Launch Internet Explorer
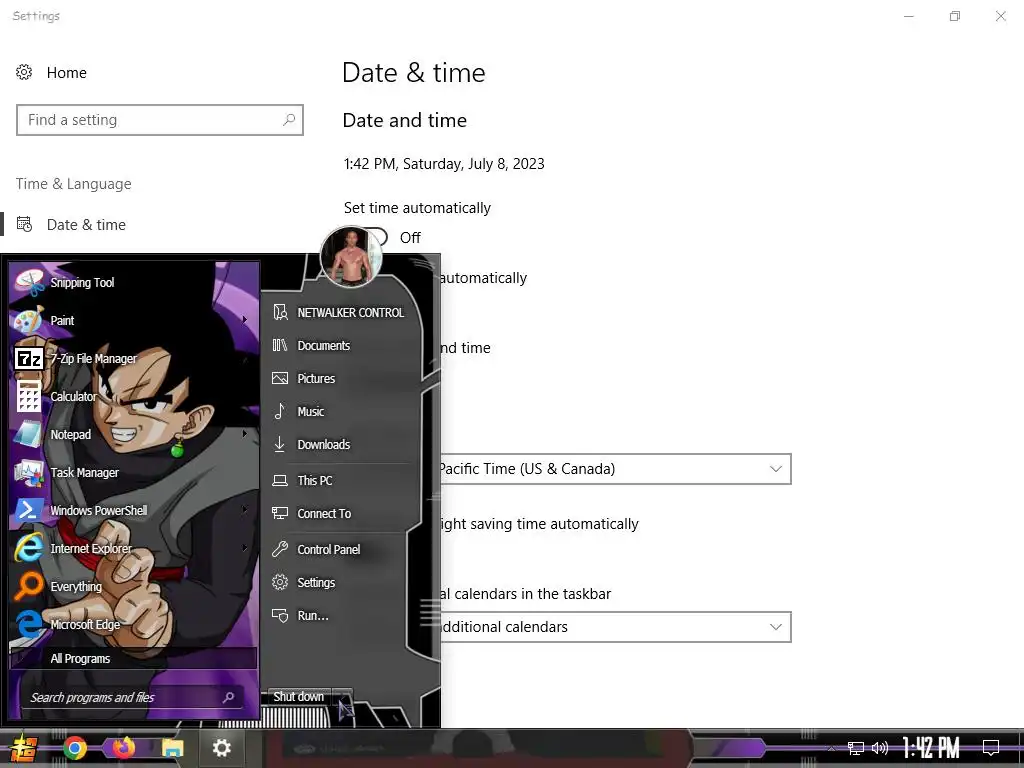 [134, 549]
